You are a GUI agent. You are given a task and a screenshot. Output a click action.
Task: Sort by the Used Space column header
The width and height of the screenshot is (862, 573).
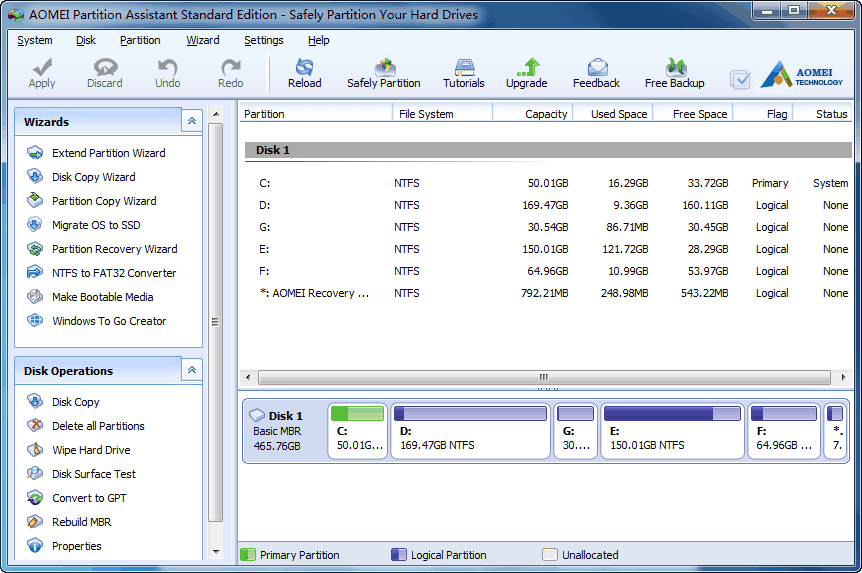[612, 114]
